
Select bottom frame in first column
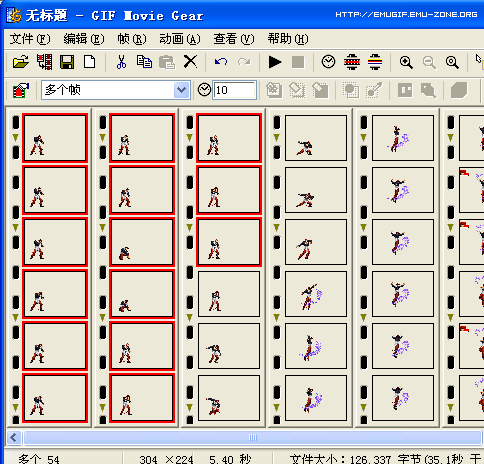point(55,398)
